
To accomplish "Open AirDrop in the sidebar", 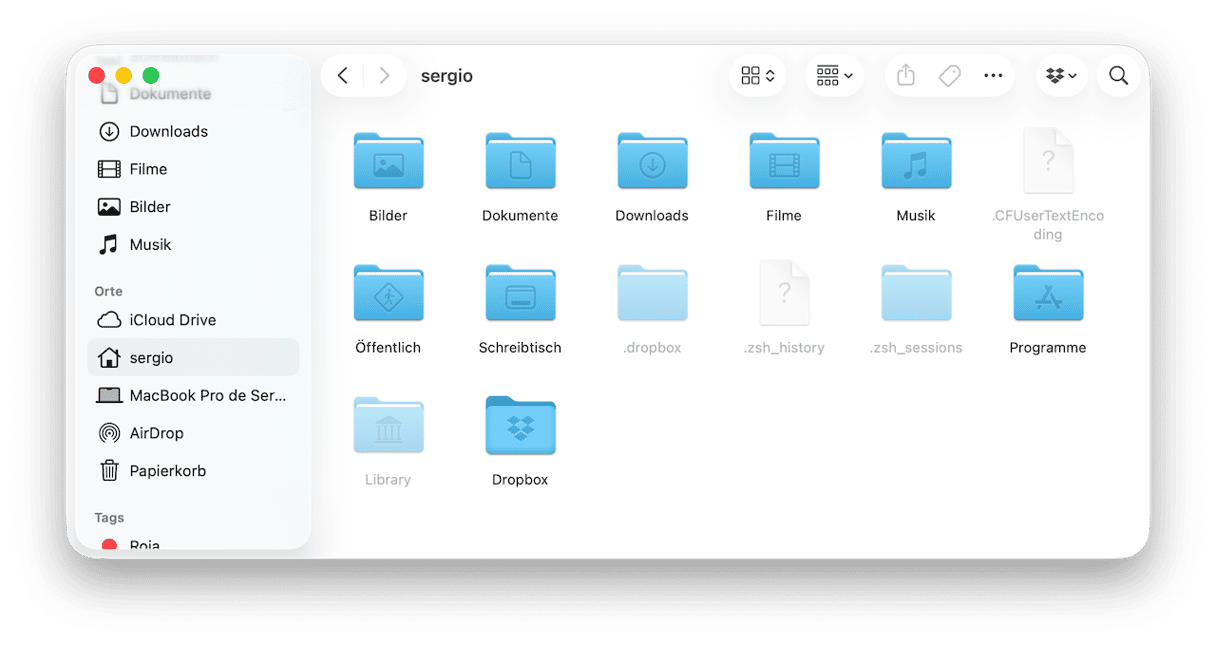I will [x=193, y=433].
